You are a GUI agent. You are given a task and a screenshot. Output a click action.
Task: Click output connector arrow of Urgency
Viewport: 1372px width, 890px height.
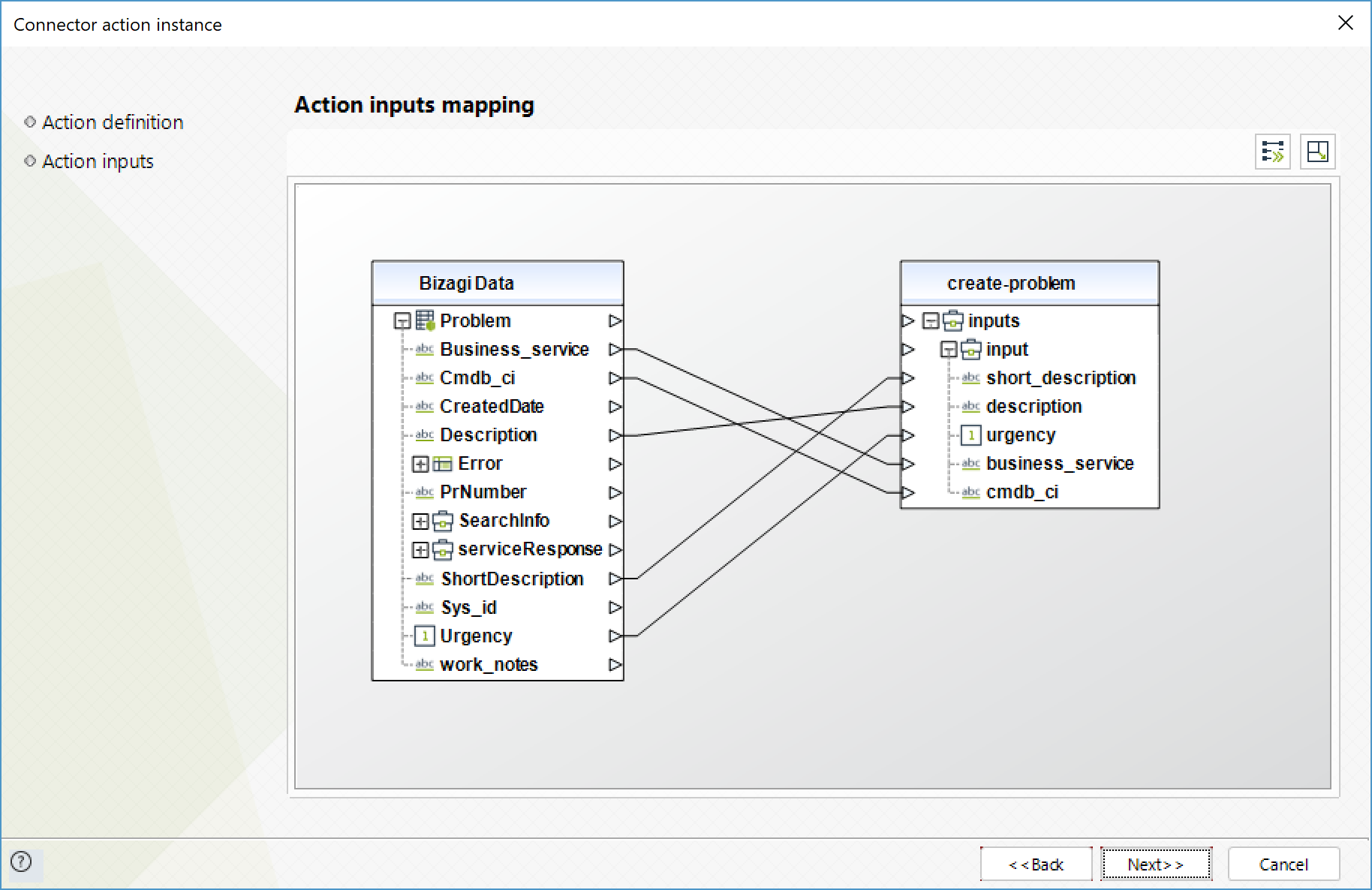[615, 636]
